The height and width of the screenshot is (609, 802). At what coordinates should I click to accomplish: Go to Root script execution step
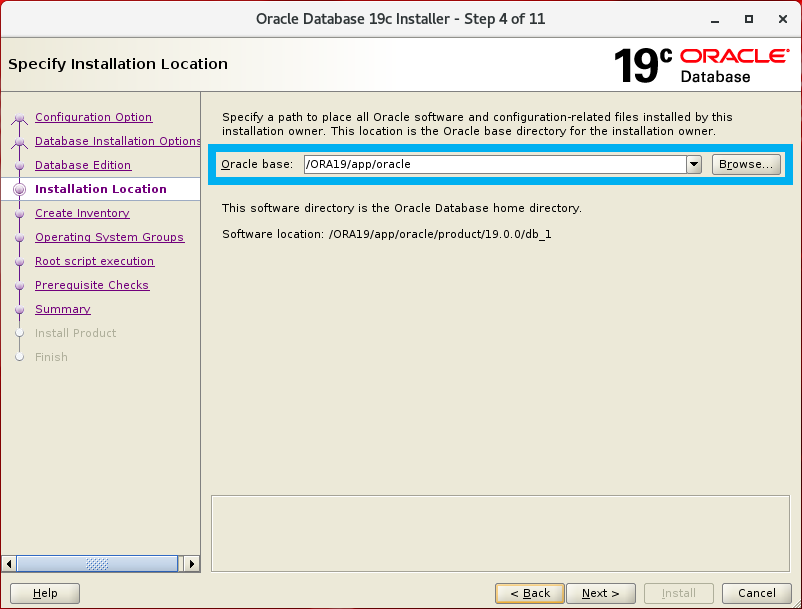(95, 261)
